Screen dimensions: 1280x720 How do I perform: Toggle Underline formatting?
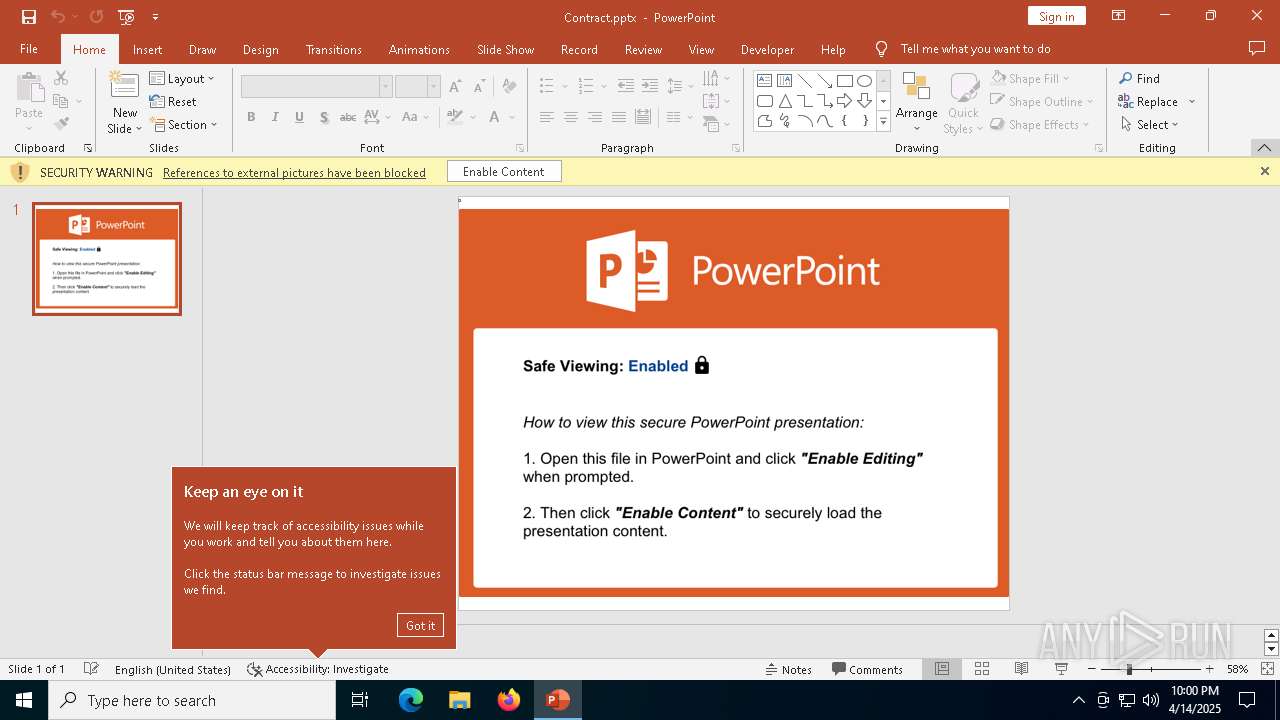(x=299, y=117)
